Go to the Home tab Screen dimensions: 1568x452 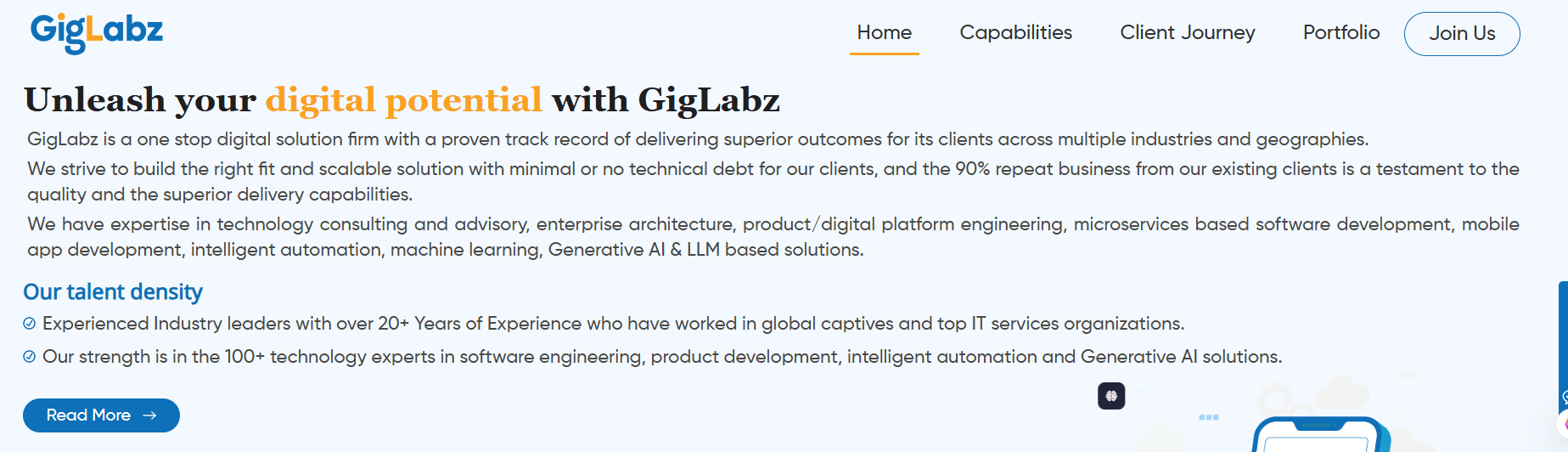[x=884, y=33]
